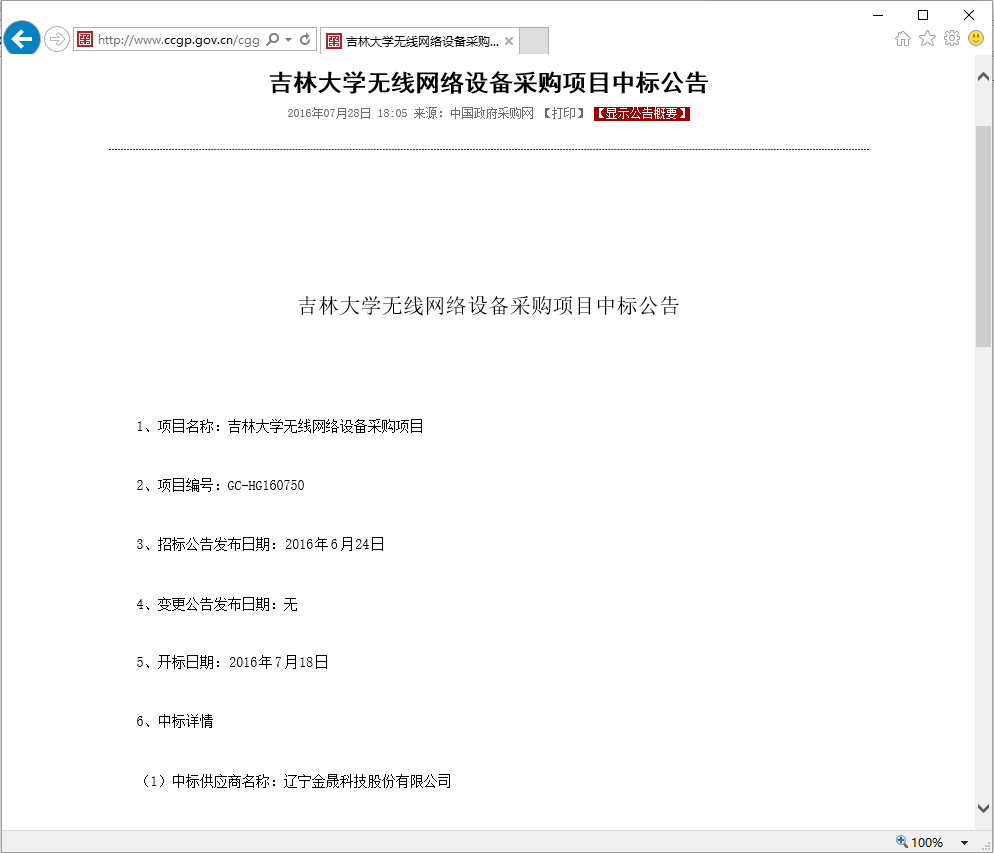
Task: Open the Tools gear menu
Action: point(951,38)
